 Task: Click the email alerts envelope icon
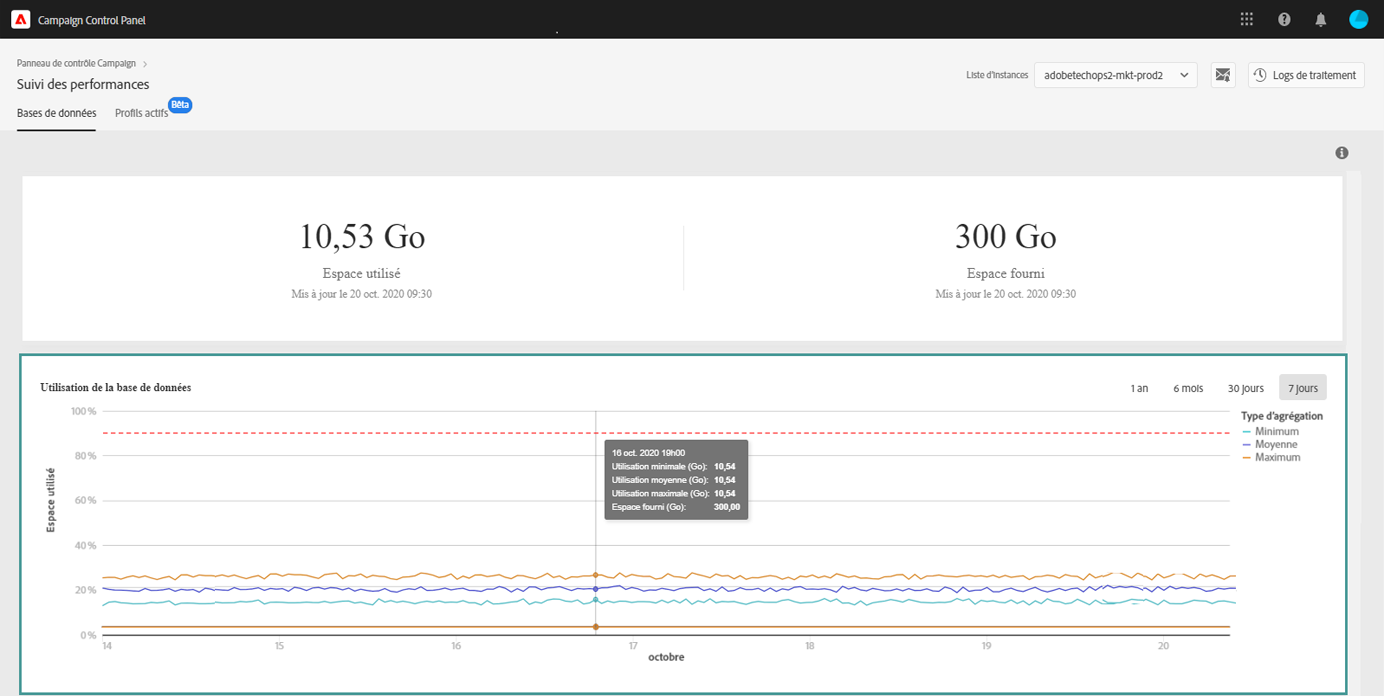pyautogui.click(x=1222, y=75)
